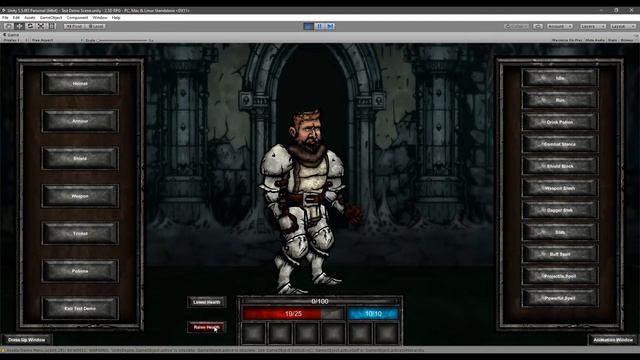The height and width of the screenshot is (360, 640).
Task: Open the Account dropdown
Action: point(560,26)
